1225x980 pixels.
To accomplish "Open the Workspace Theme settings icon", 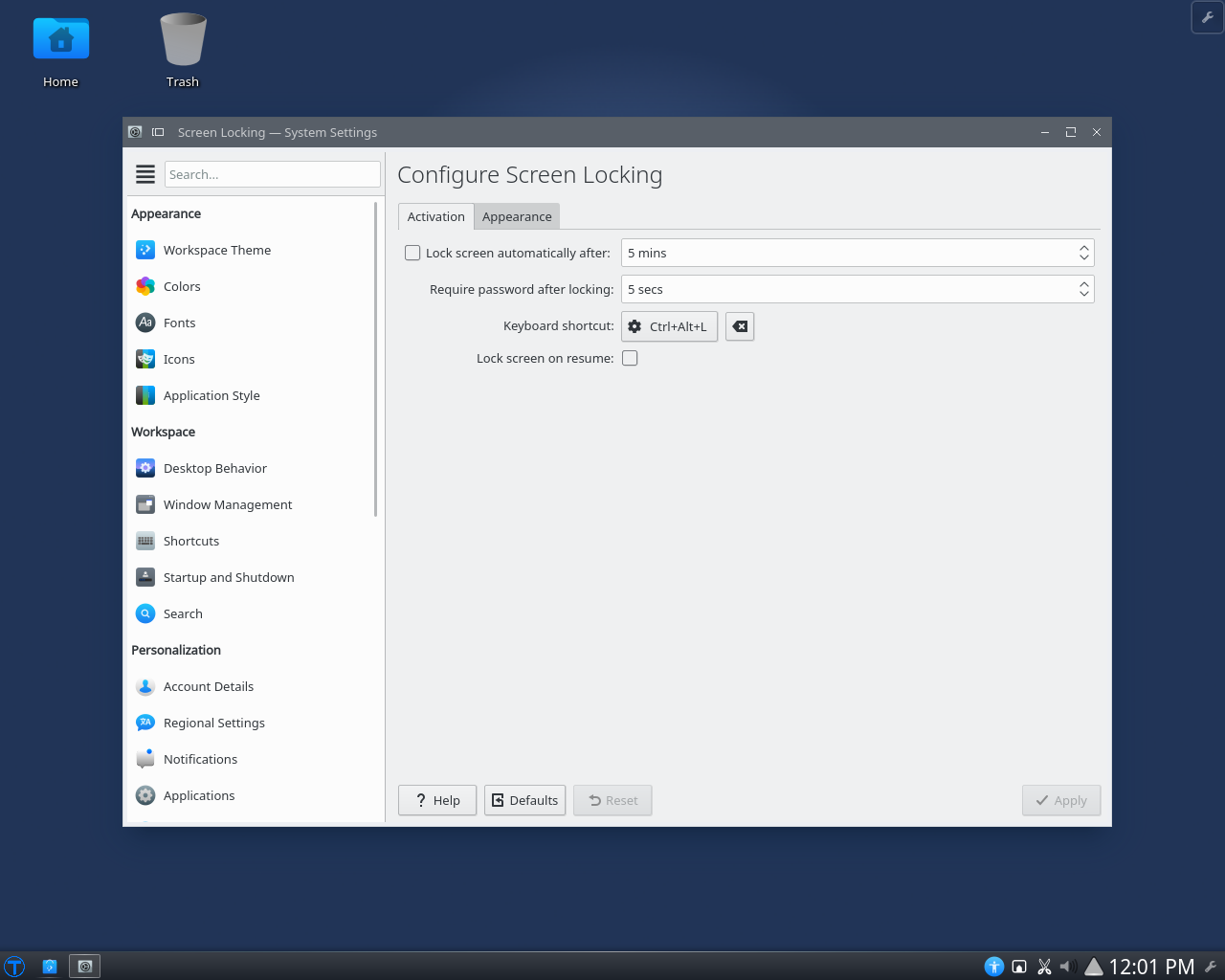I will [145, 250].
